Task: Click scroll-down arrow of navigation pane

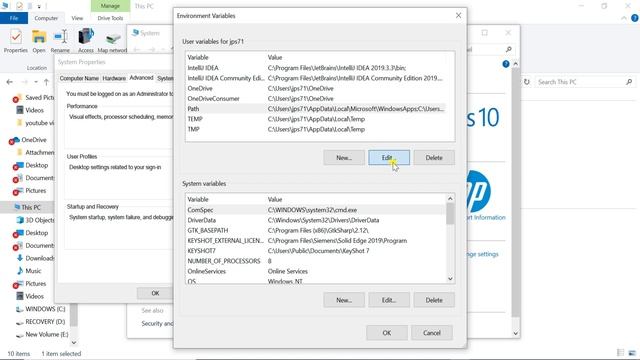Action: [74, 342]
